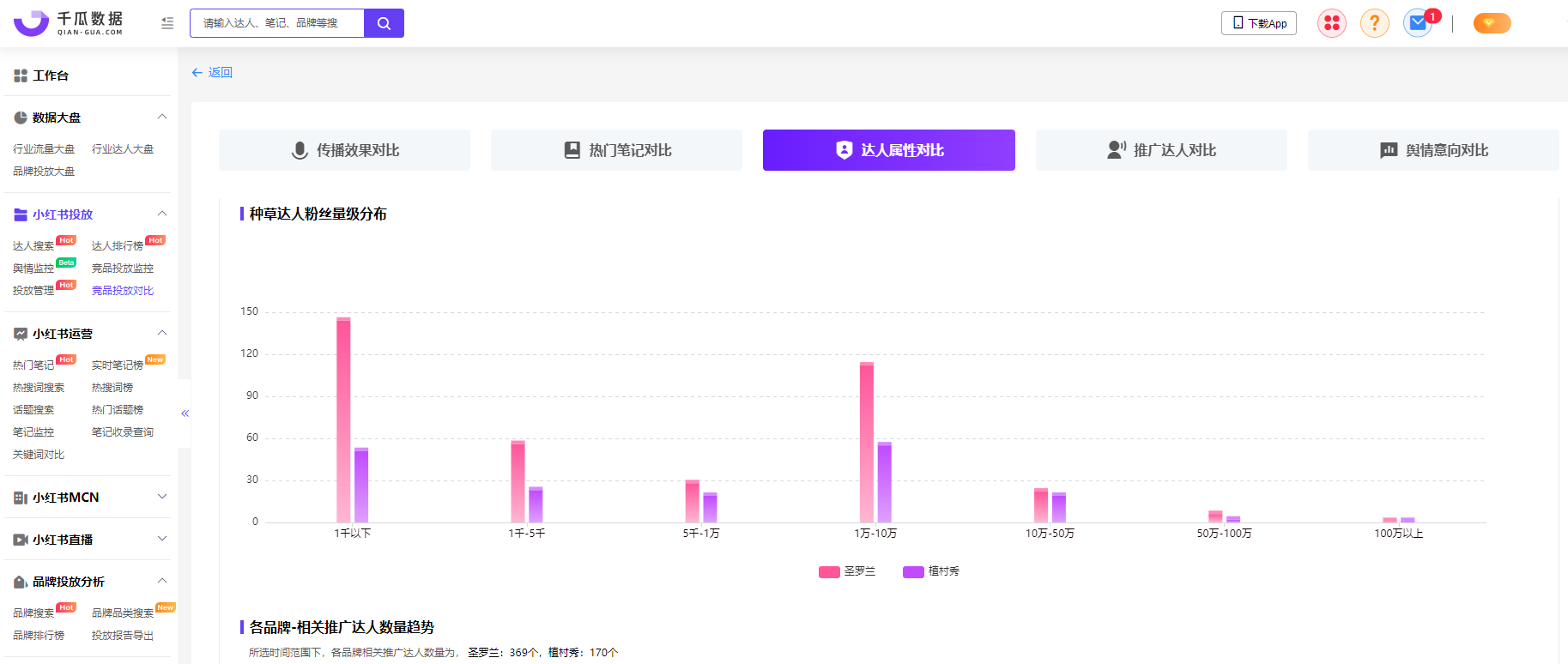Image resolution: width=1568 pixels, height=664 pixels.
Task: Focus the 达人、笔记、品牌 search field
Action: coord(277,23)
